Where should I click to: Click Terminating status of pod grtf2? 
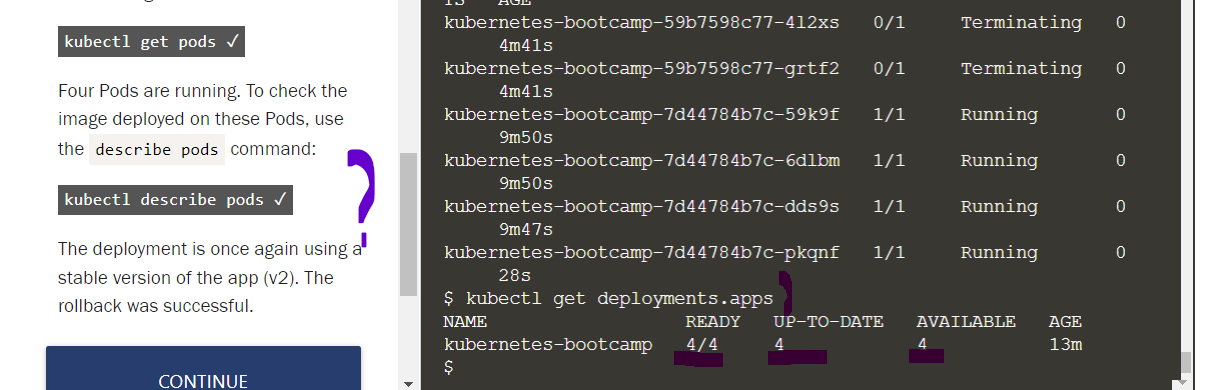coord(1021,68)
